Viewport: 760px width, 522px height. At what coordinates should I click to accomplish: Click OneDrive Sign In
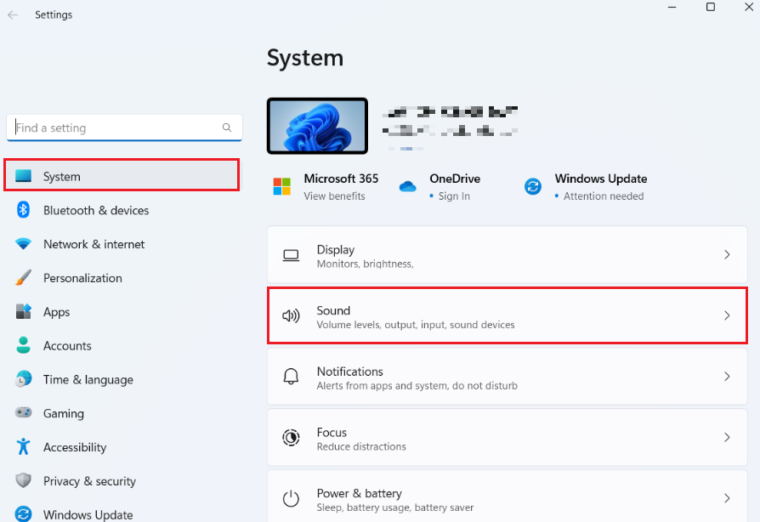[x=454, y=196]
